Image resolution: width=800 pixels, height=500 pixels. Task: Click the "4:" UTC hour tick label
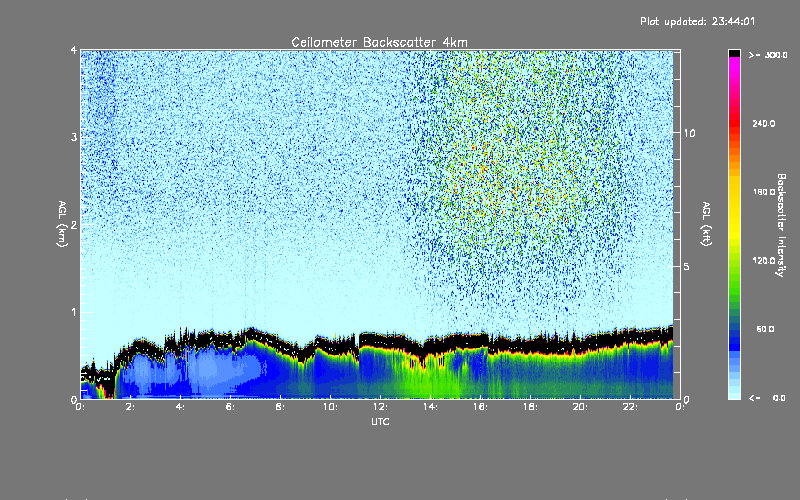click(180, 407)
